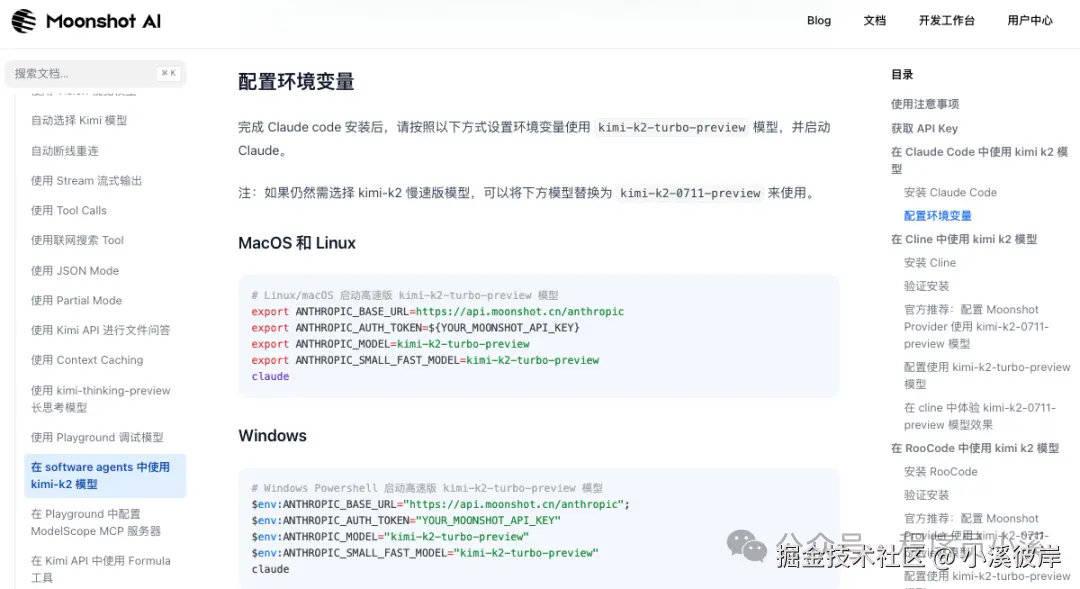The width and height of the screenshot is (1080, 589).
Task: Click the $env:ANTHROPIC_BASE_URL PowerShell line
Action: tap(440, 504)
